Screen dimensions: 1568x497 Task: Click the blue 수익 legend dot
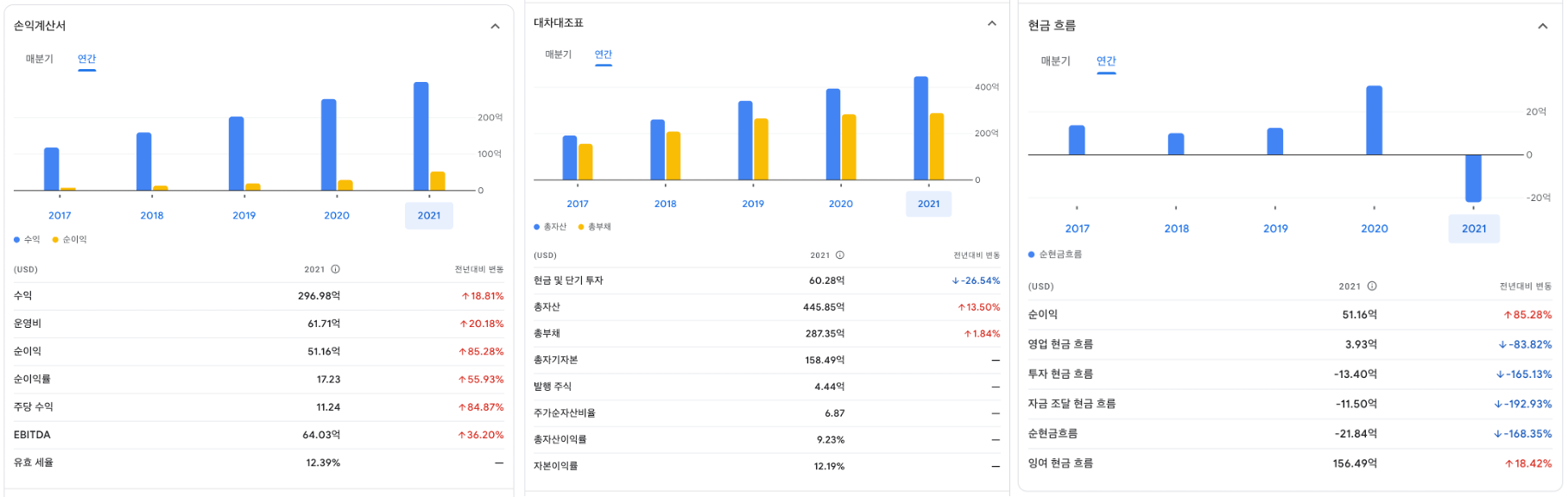coord(17,240)
